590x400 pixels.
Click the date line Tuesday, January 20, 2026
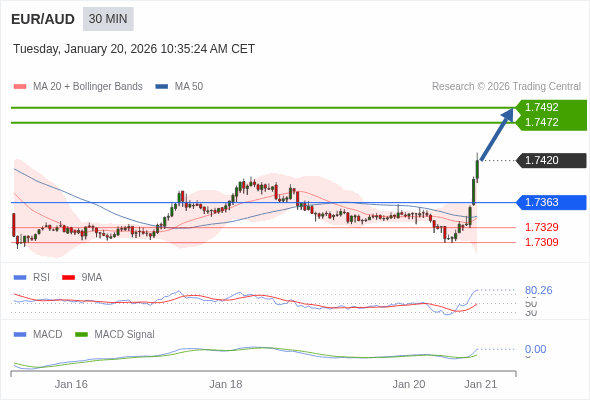[134, 49]
